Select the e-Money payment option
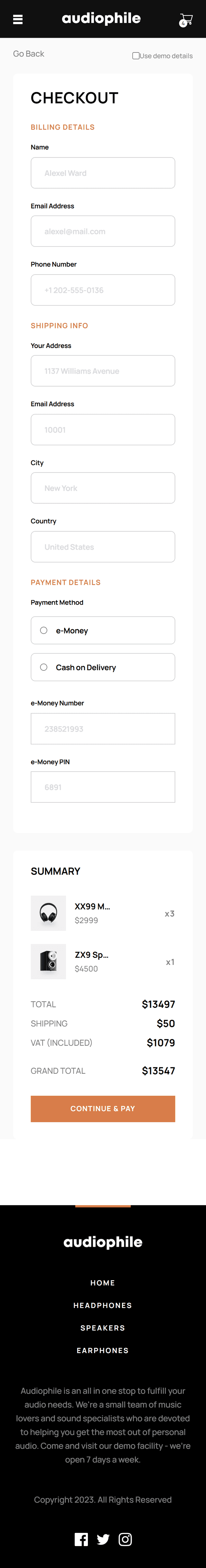This screenshot has height=1568, width=206. click(44, 630)
